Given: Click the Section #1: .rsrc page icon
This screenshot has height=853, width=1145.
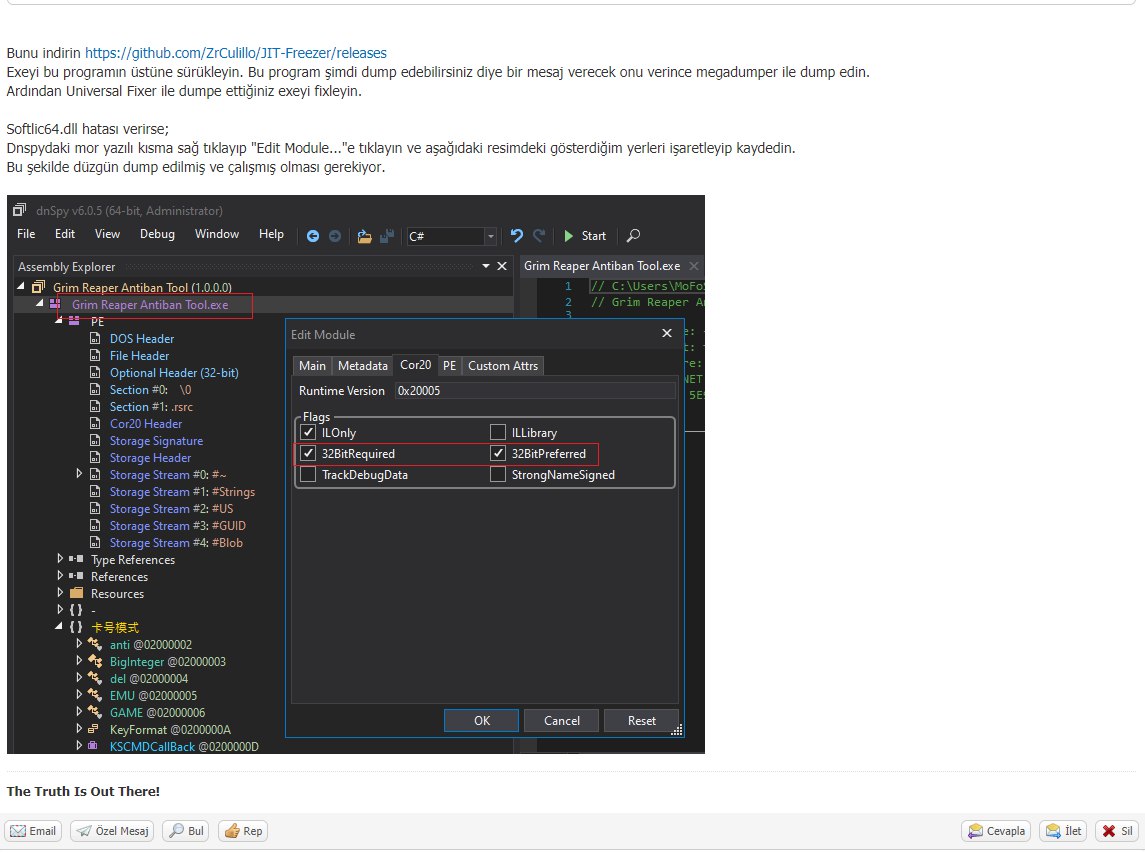Looking at the screenshot, I should 95,406.
